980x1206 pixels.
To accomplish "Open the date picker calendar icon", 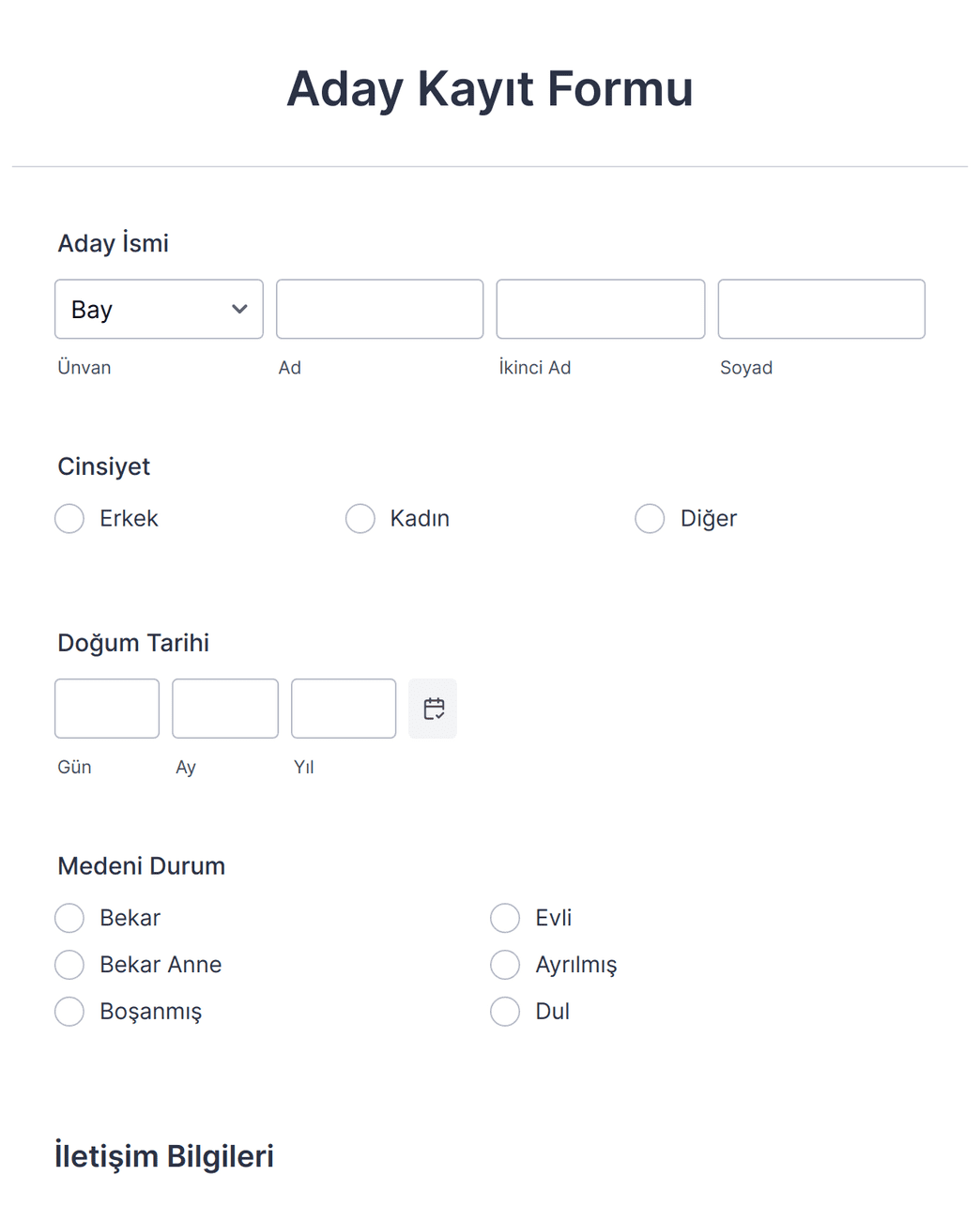I will point(433,709).
